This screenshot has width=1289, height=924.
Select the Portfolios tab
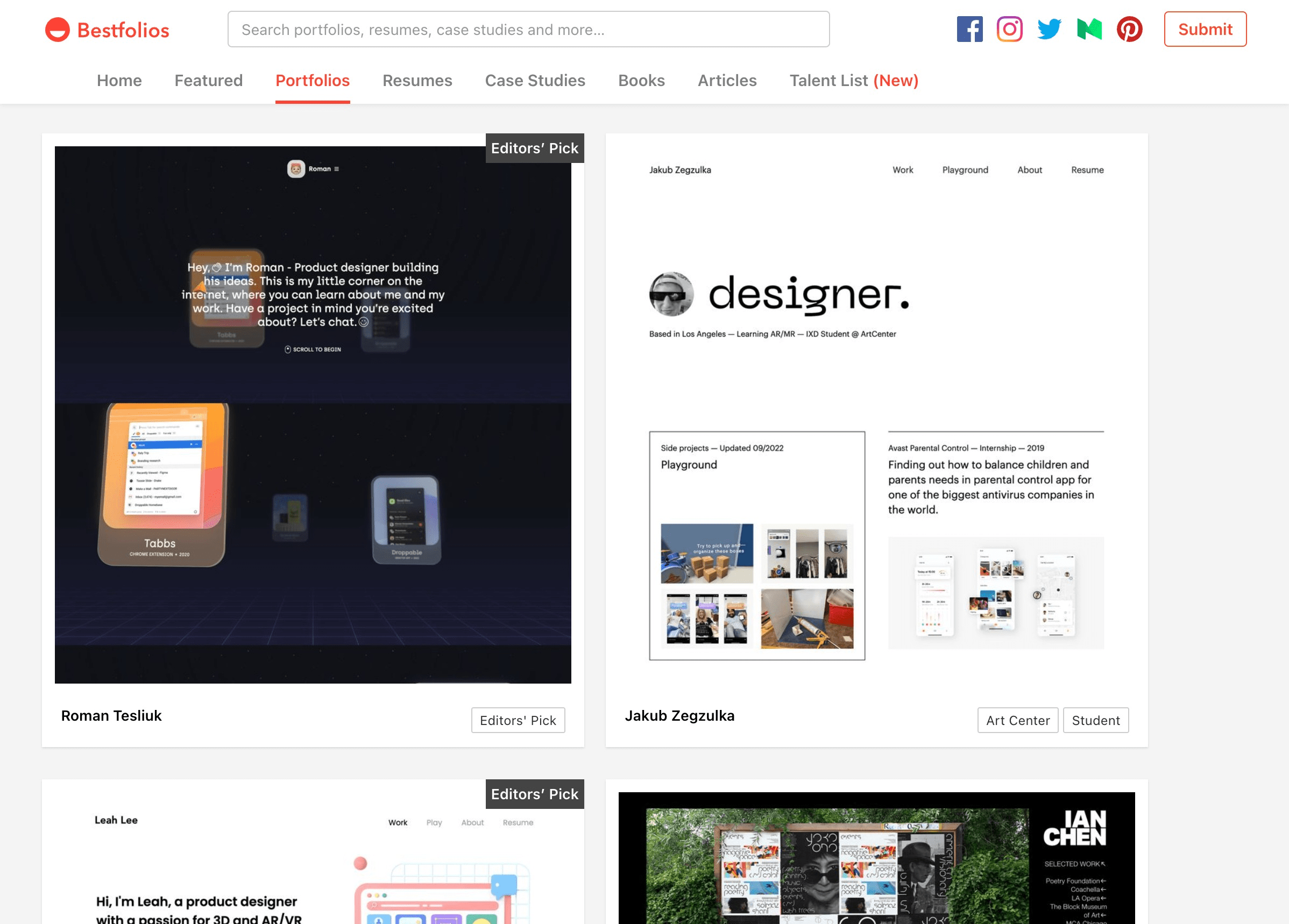(313, 81)
